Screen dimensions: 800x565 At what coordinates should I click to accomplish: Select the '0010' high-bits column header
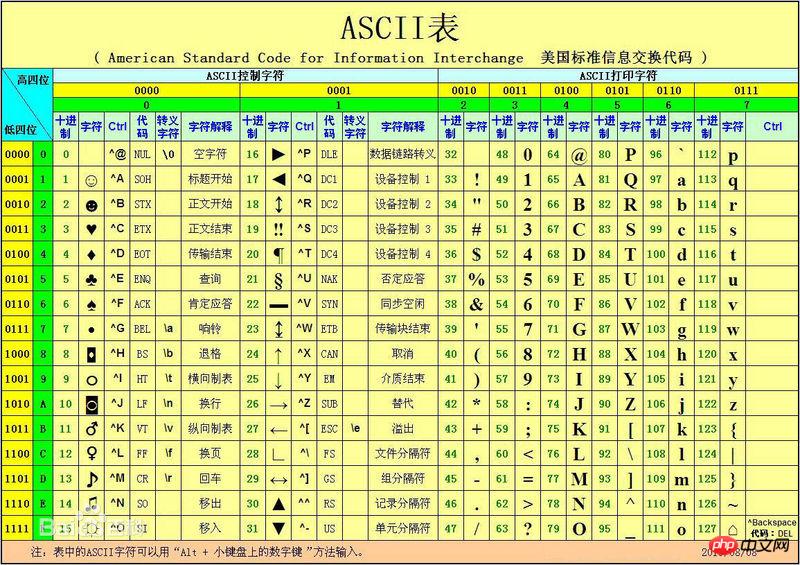click(x=464, y=90)
